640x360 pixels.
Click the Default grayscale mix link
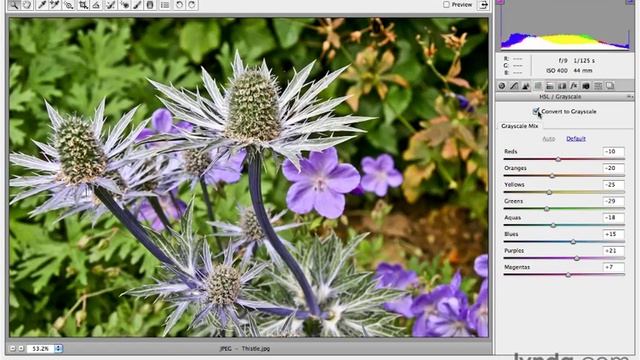(576, 139)
